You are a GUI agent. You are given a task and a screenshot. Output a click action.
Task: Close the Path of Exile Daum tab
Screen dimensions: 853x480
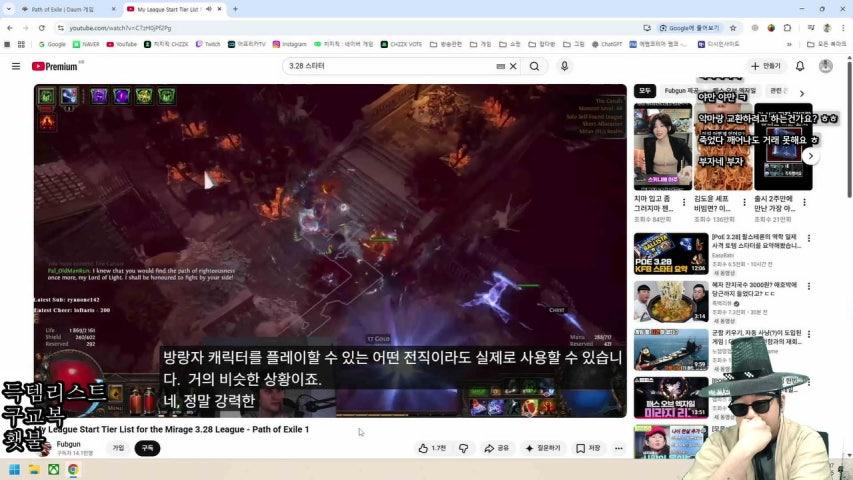[113, 9]
